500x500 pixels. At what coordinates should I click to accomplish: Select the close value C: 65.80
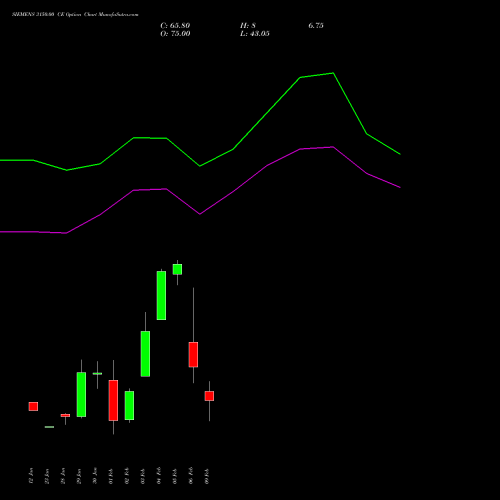point(175,26)
